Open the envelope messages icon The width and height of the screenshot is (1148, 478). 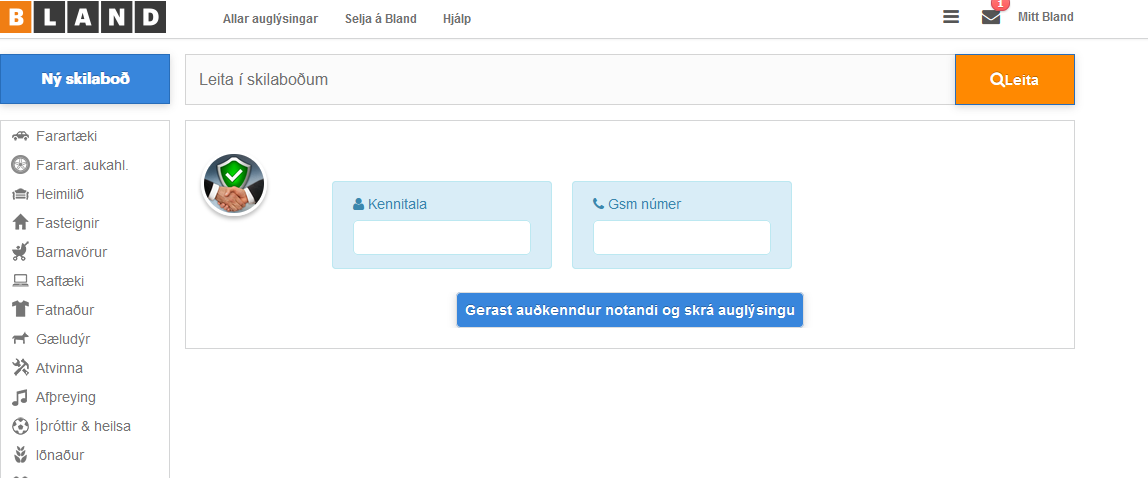(x=990, y=17)
